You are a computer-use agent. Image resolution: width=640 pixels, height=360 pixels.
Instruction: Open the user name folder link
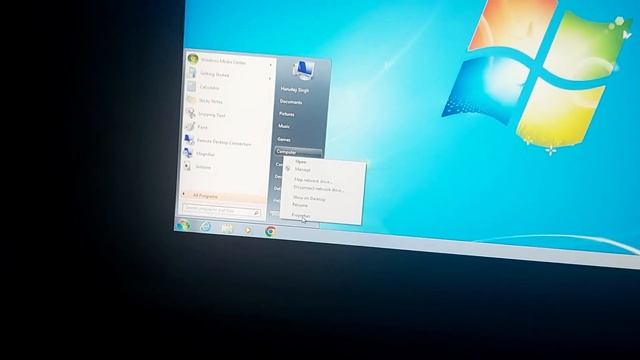coord(295,90)
